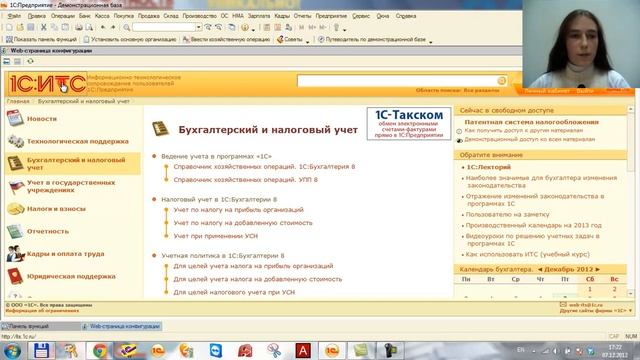The height and width of the screenshot is (360, 640).
Task: Click the scissors snipping tool taskbar icon
Action: click(x=274, y=351)
